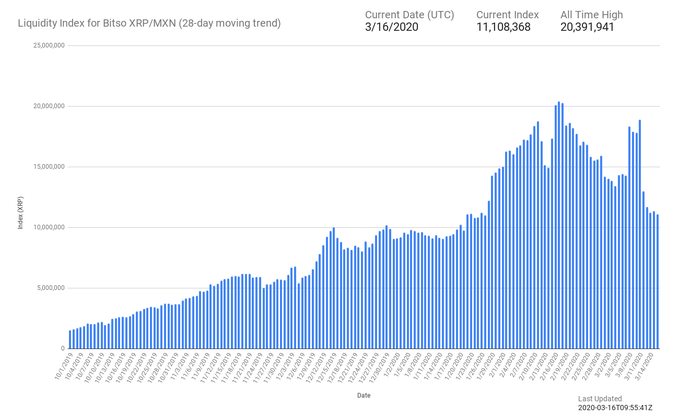Select the all time high value '20,391,941'
Screen dimensions: 679x418
(x=587, y=27)
